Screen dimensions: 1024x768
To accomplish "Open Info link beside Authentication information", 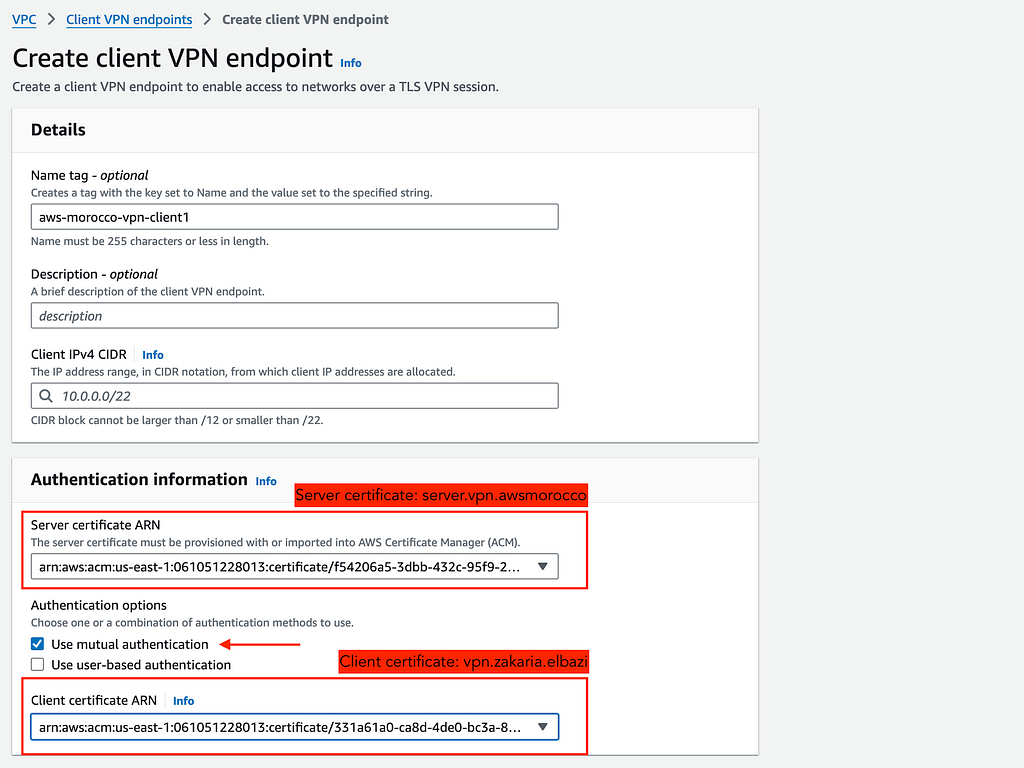I will 266,481.
